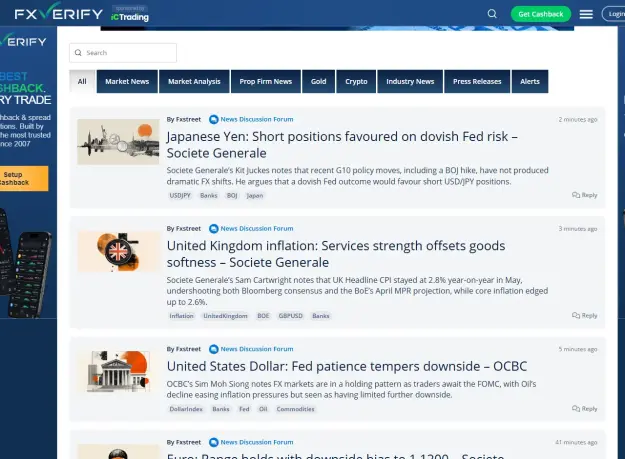Viewport: 625px width, 459px height.
Task: Switch to Market Analysis tab
Action: tap(194, 81)
